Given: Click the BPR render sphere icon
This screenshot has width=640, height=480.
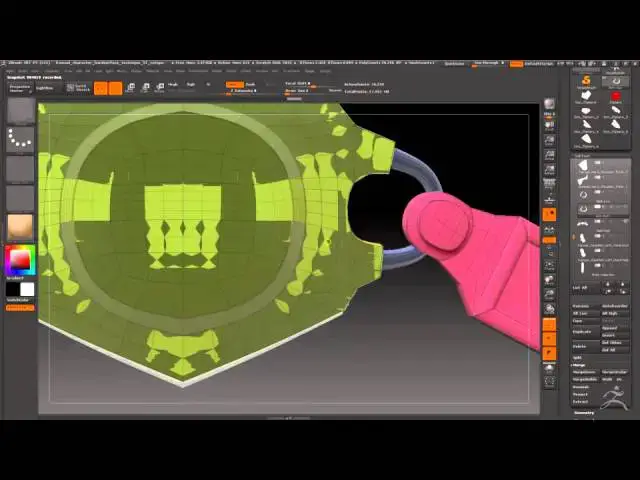Looking at the screenshot, I should point(549,103).
